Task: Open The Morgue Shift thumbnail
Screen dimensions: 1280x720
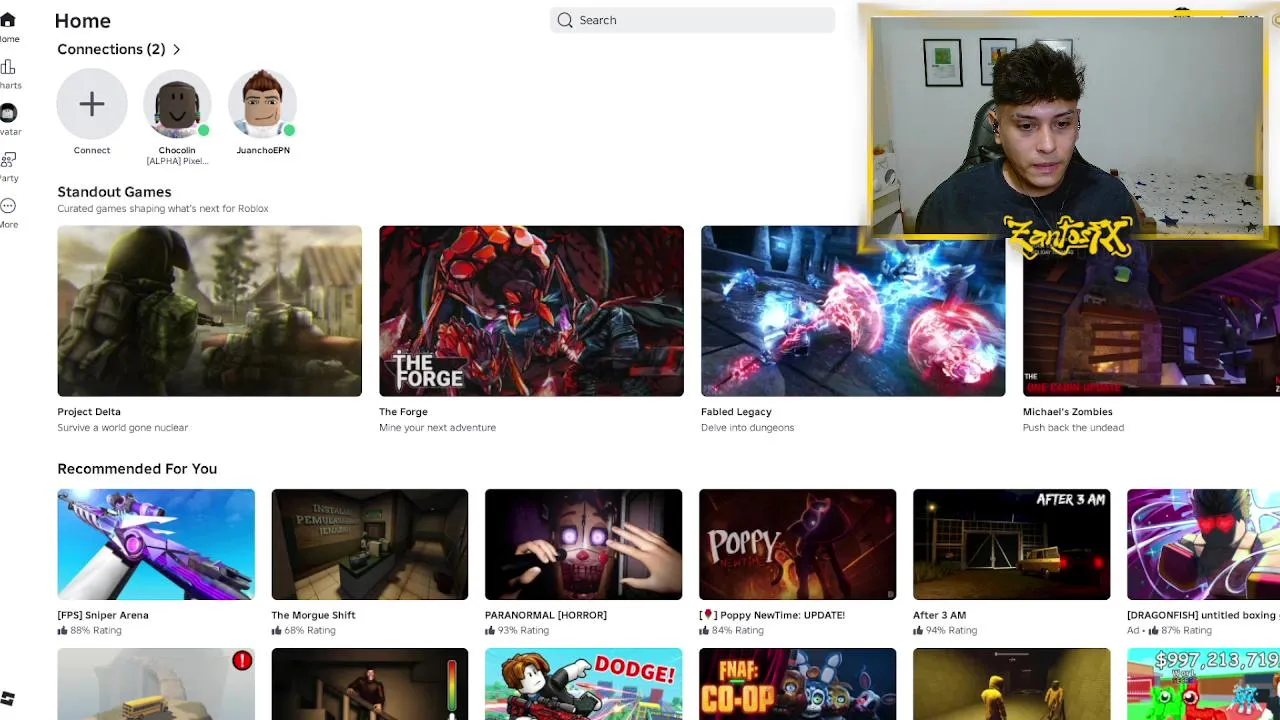Action: click(370, 545)
